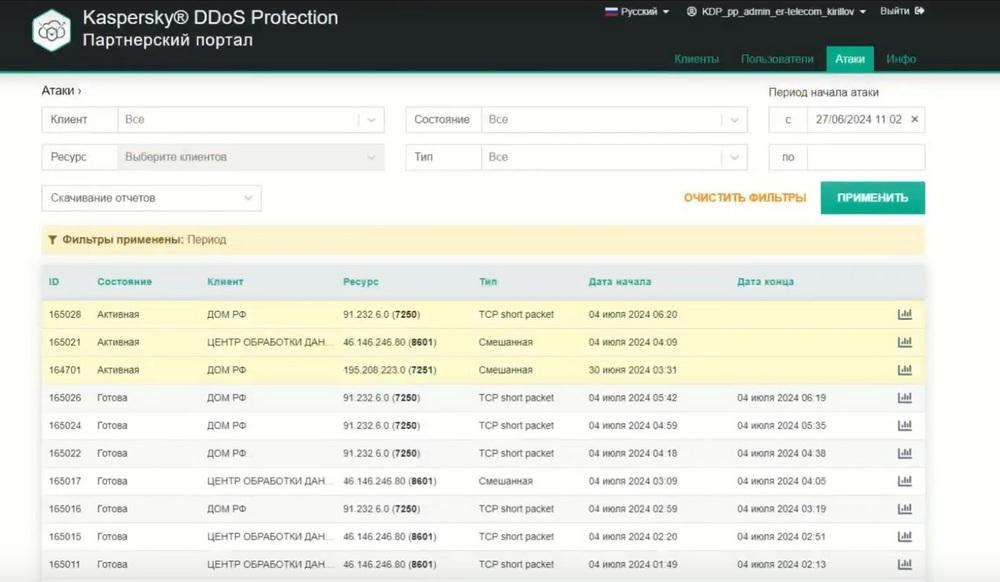Click the ПРИМЕНИТЬ button
1000x582 pixels.
click(872, 198)
